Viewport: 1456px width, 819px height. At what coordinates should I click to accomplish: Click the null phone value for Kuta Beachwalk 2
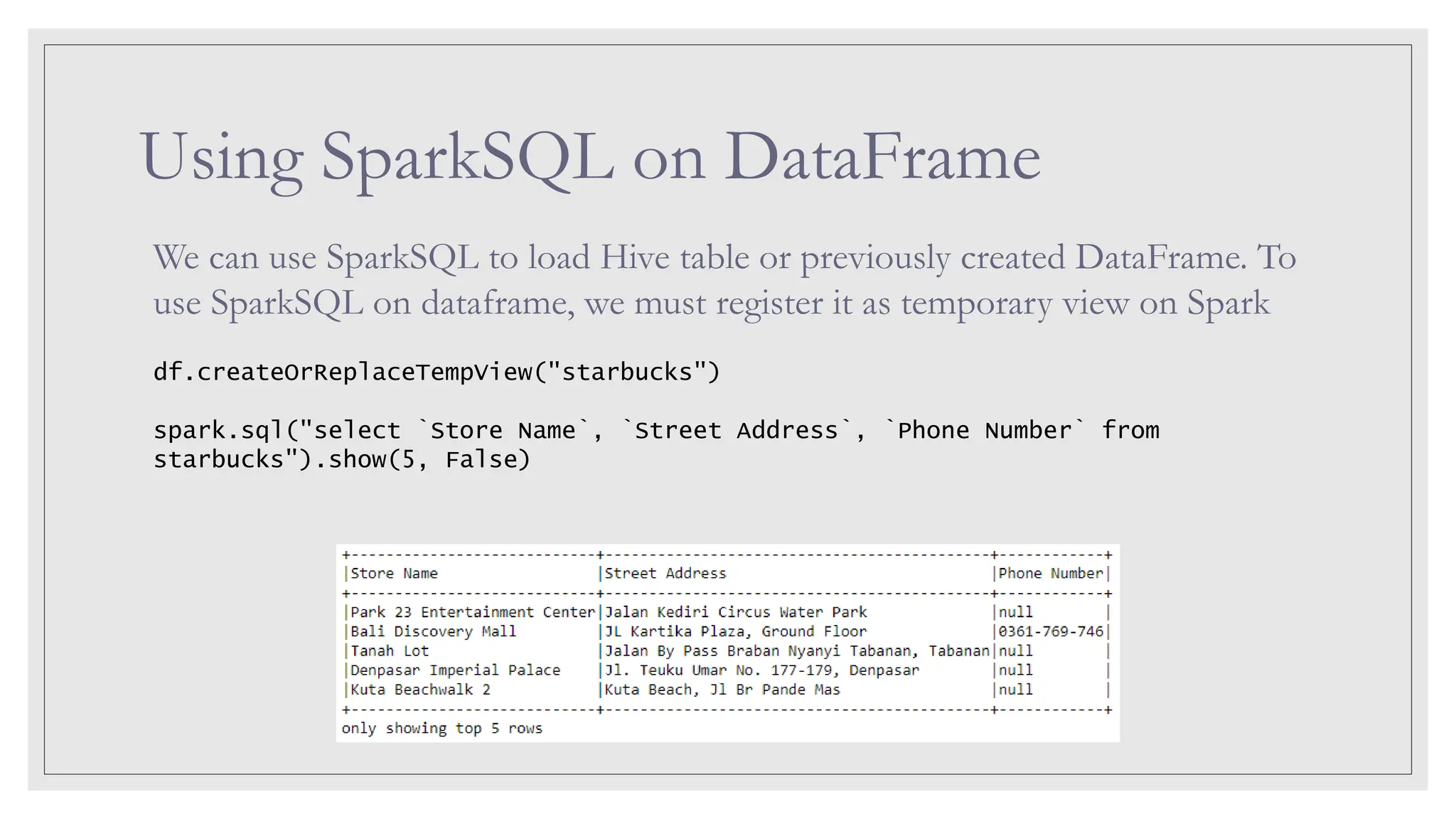pyautogui.click(x=1016, y=690)
